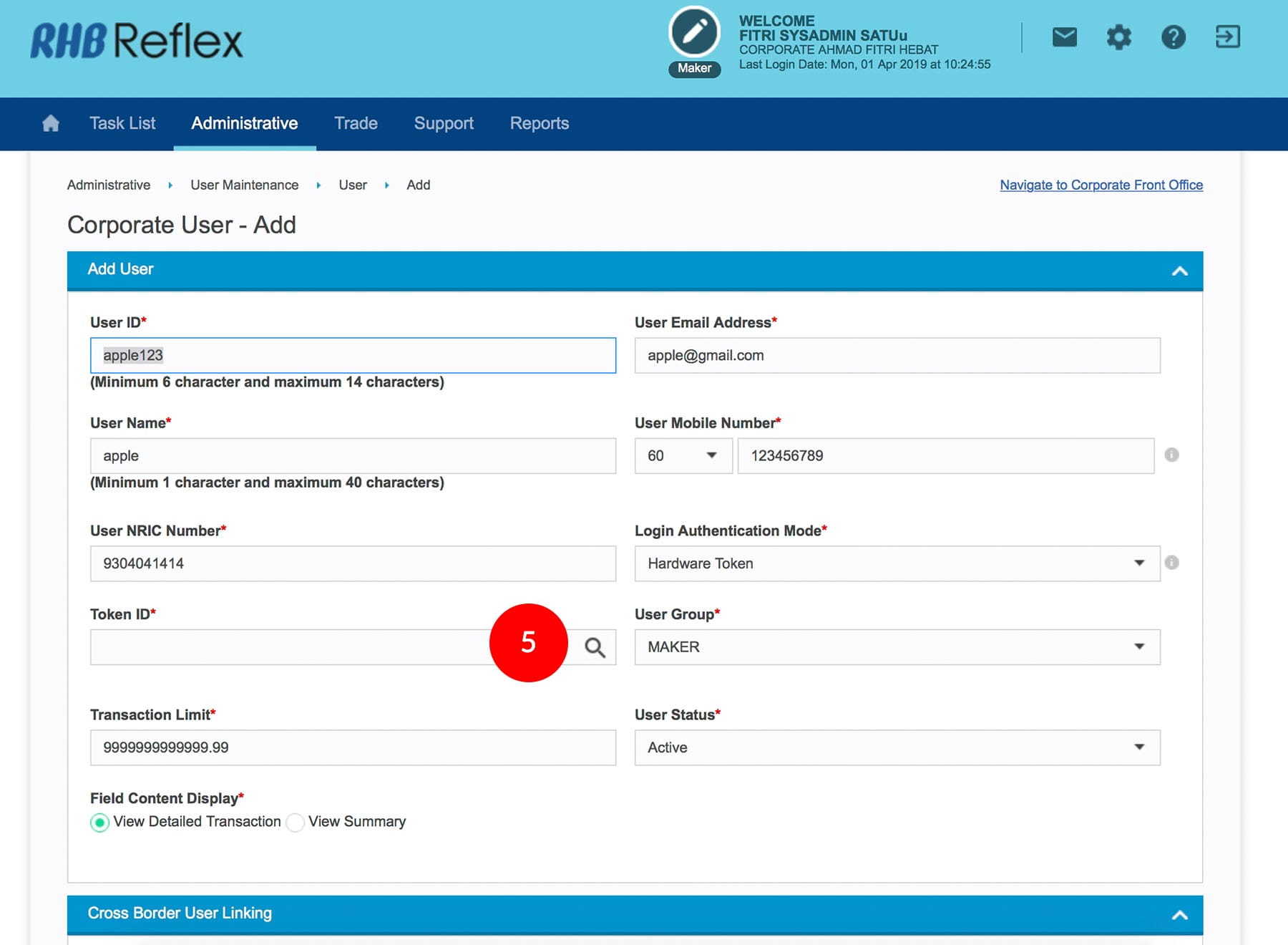Open the User Group dropdown
The height and width of the screenshot is (945, 1288).
tap(897, 647)
